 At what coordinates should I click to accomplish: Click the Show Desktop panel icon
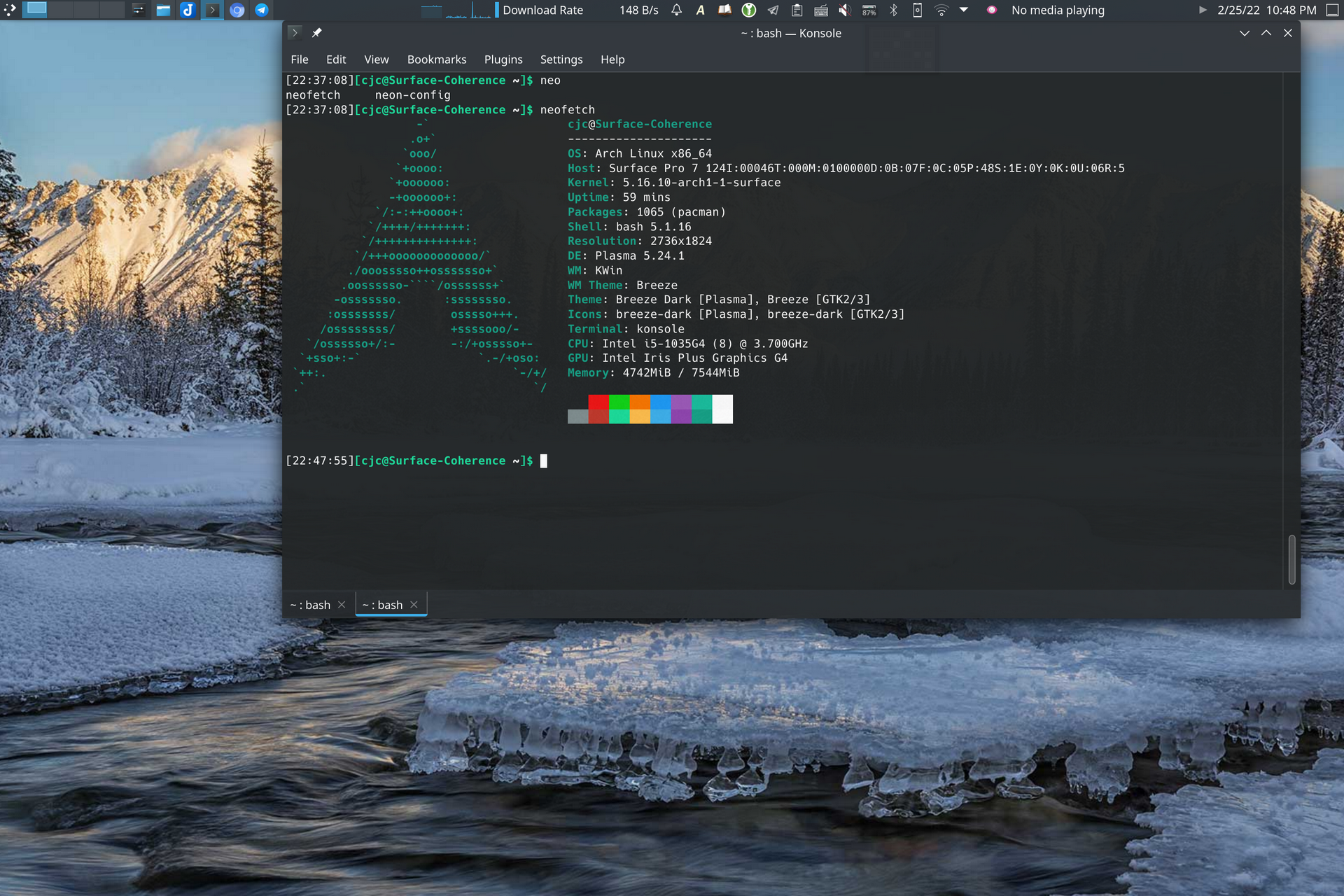1333,10
